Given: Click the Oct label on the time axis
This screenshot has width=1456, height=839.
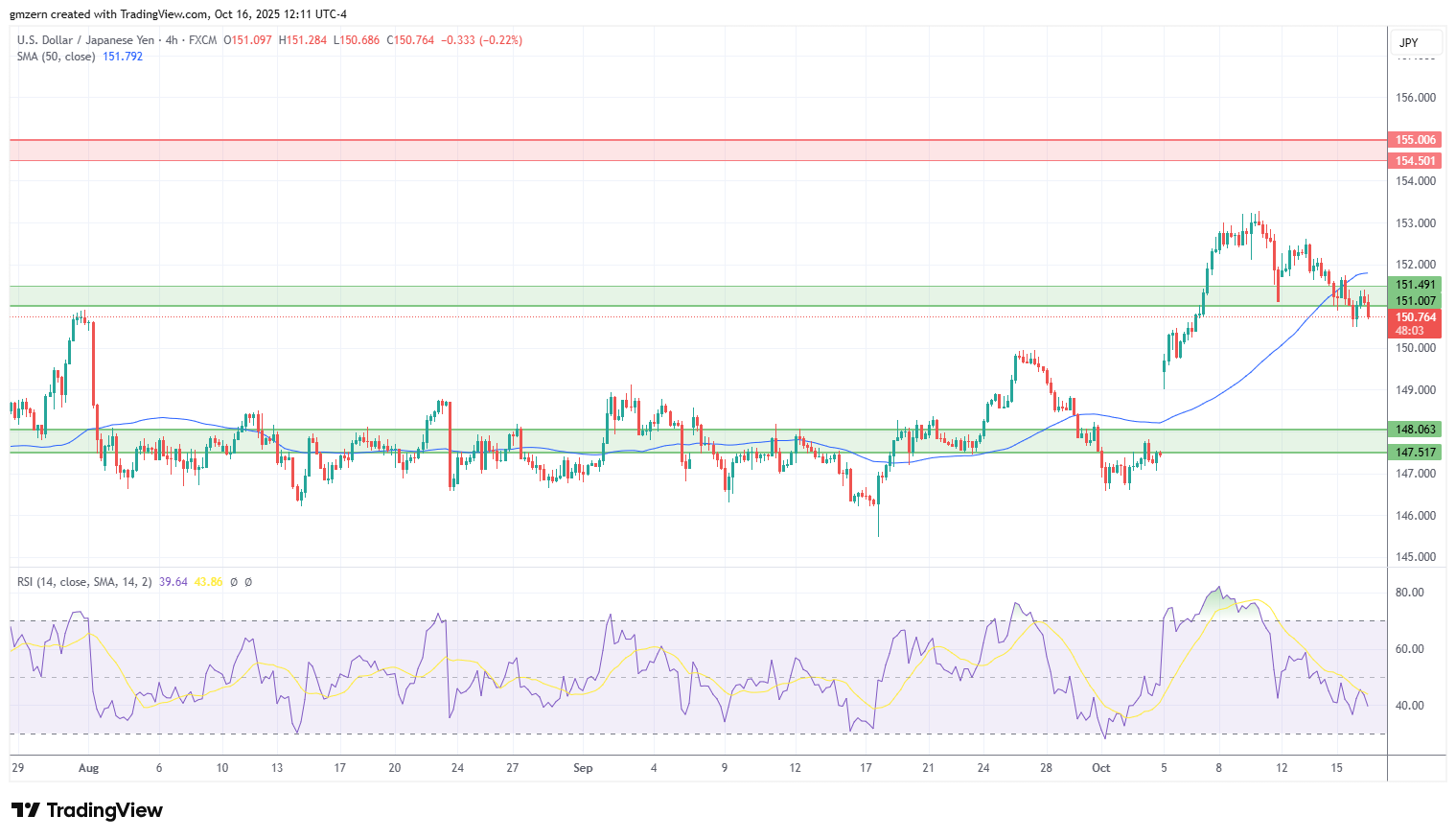Looking at the screenshot, I should coord(1101,768).
